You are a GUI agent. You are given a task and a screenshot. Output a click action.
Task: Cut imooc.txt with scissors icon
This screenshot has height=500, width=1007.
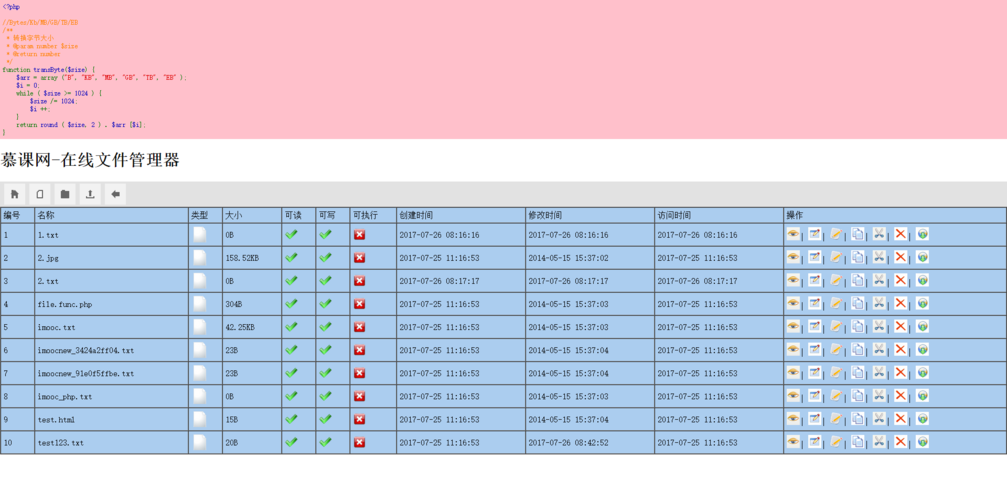tap(879, 327)
